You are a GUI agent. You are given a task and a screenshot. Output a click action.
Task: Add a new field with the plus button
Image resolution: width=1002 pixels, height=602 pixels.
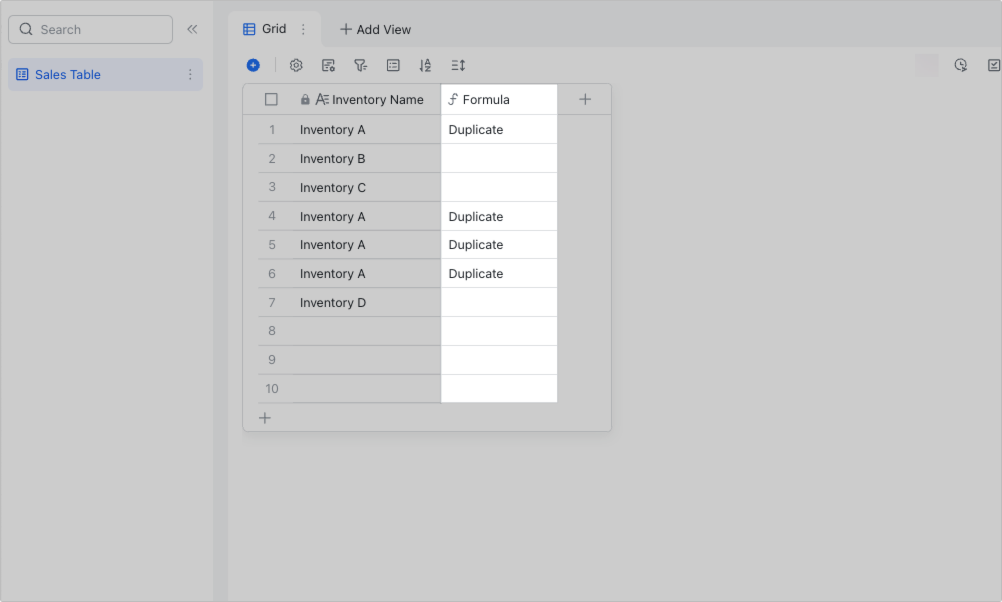(585, 99)
